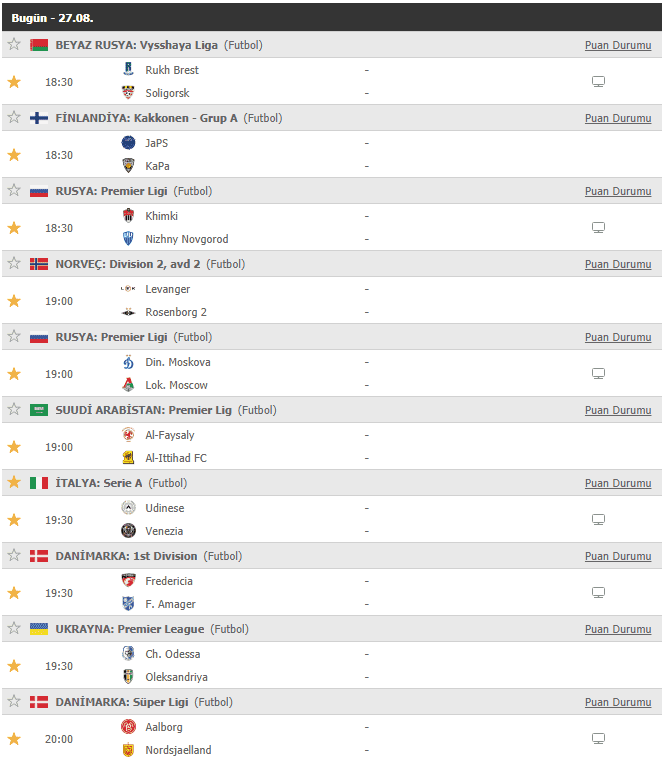Click the Belarus flag icon
665x759 pixels.
point(39,45)
